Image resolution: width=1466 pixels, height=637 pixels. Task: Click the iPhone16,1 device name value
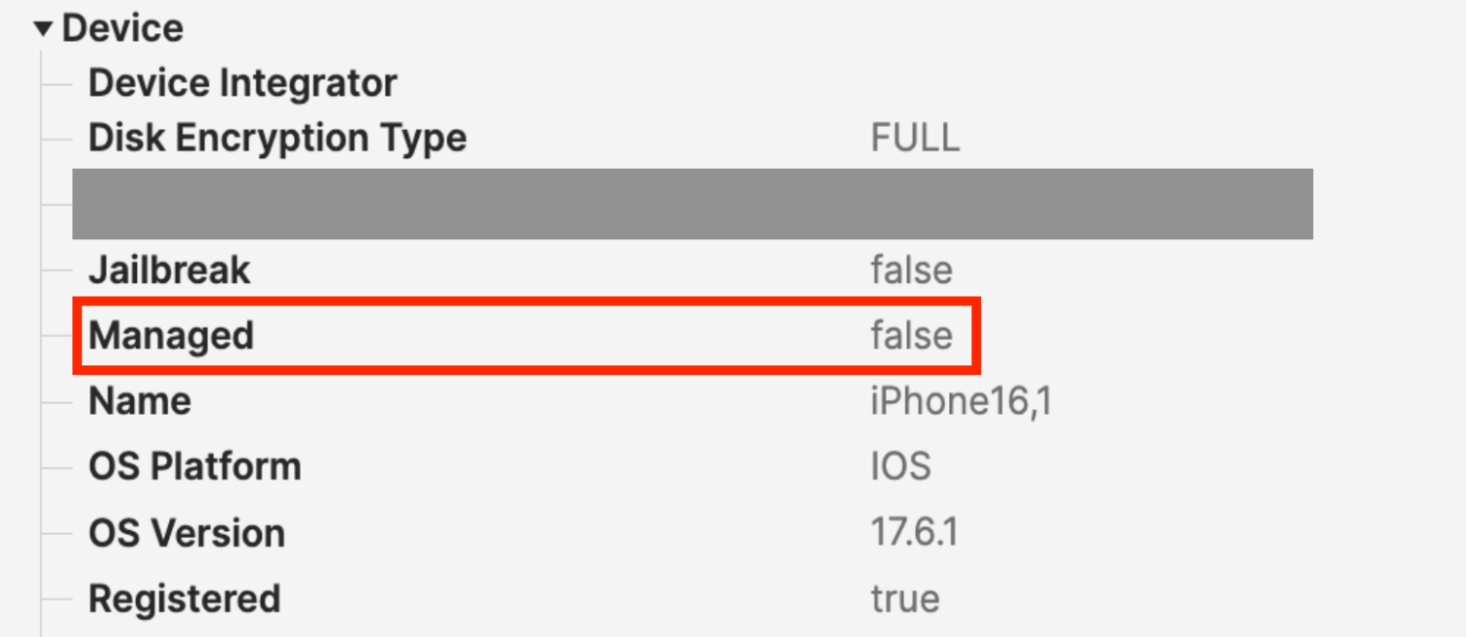click(960, 402)
